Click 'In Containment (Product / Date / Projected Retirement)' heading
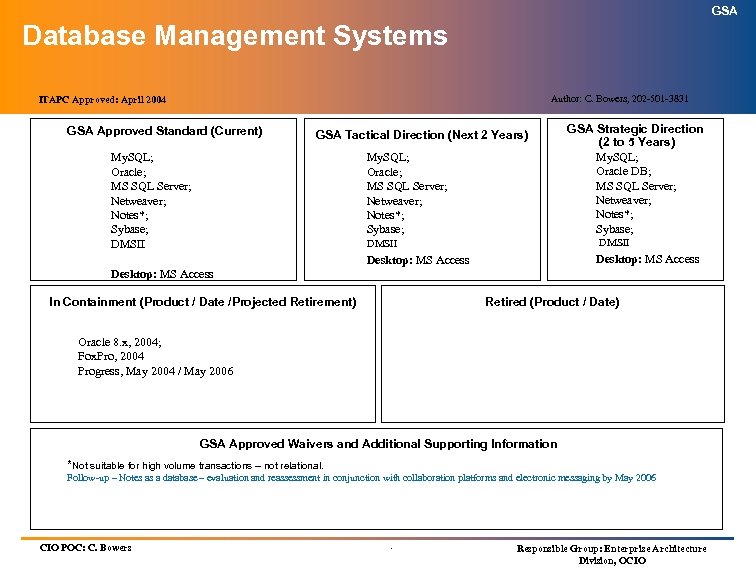 tap(202, 302)
